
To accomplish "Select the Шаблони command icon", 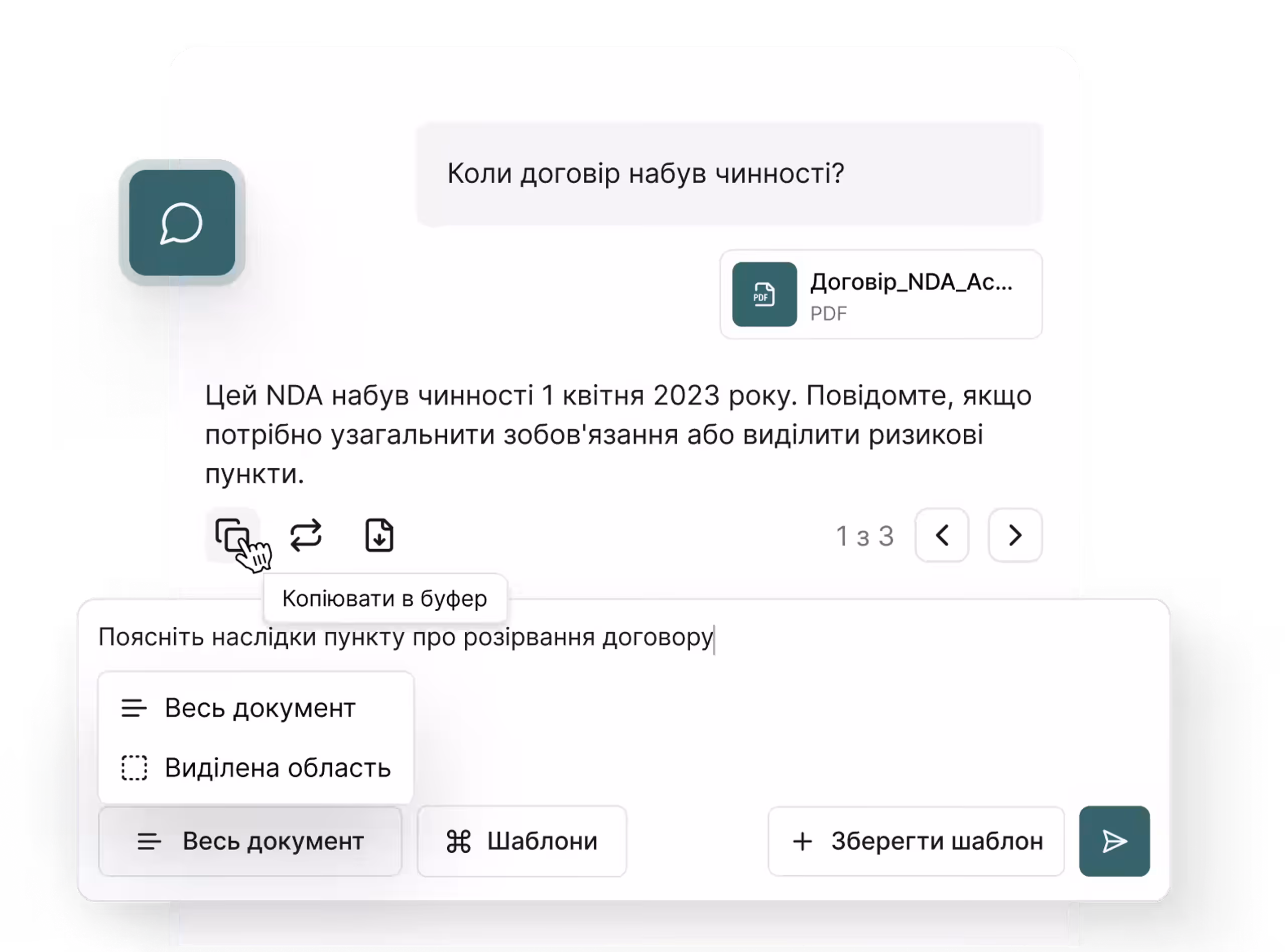I will coord(458,841).
